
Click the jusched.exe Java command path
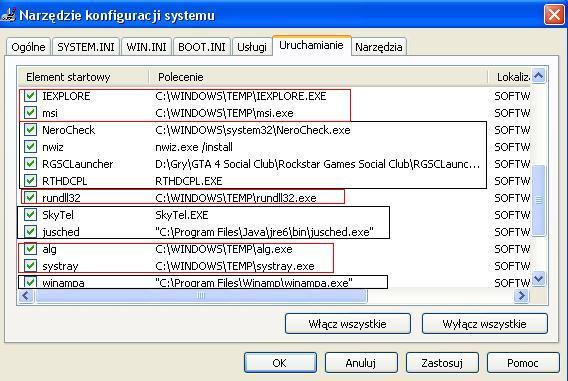pyautogui.click(x=264, y=232)
